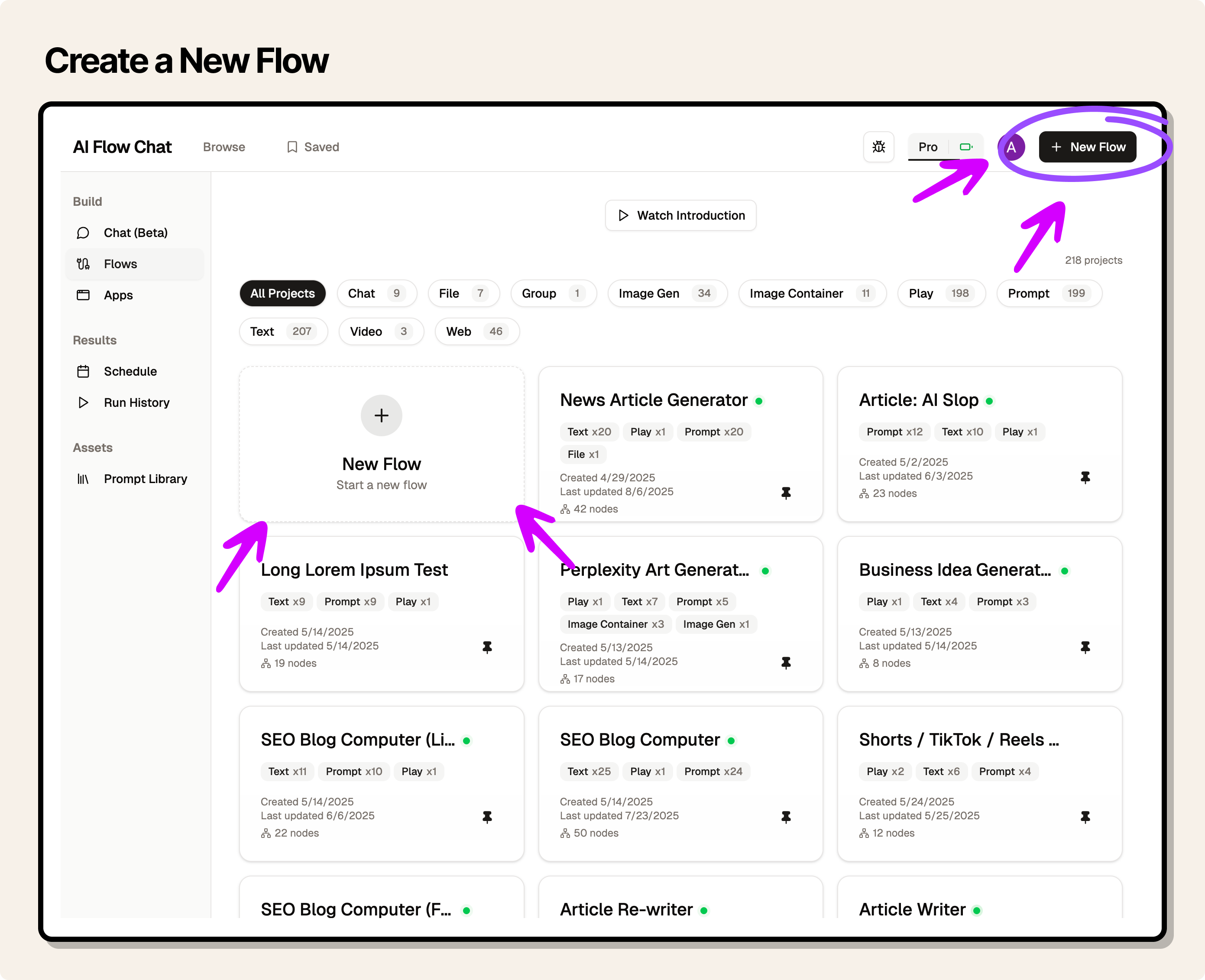Click the Pro plan button
Screen dimensions: 1205x980
coord(928,147)
